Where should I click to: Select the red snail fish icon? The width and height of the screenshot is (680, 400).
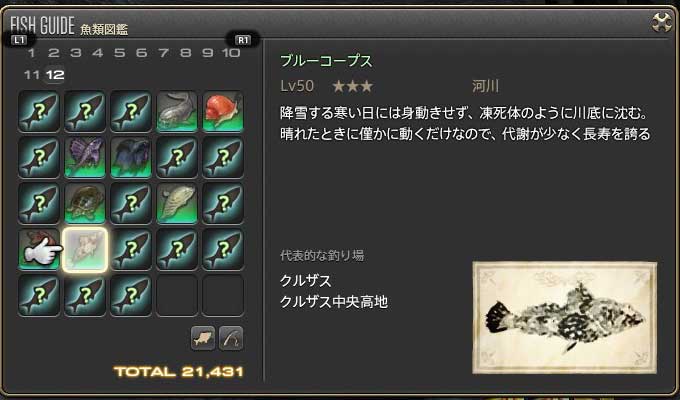click(x=223, y=111)
